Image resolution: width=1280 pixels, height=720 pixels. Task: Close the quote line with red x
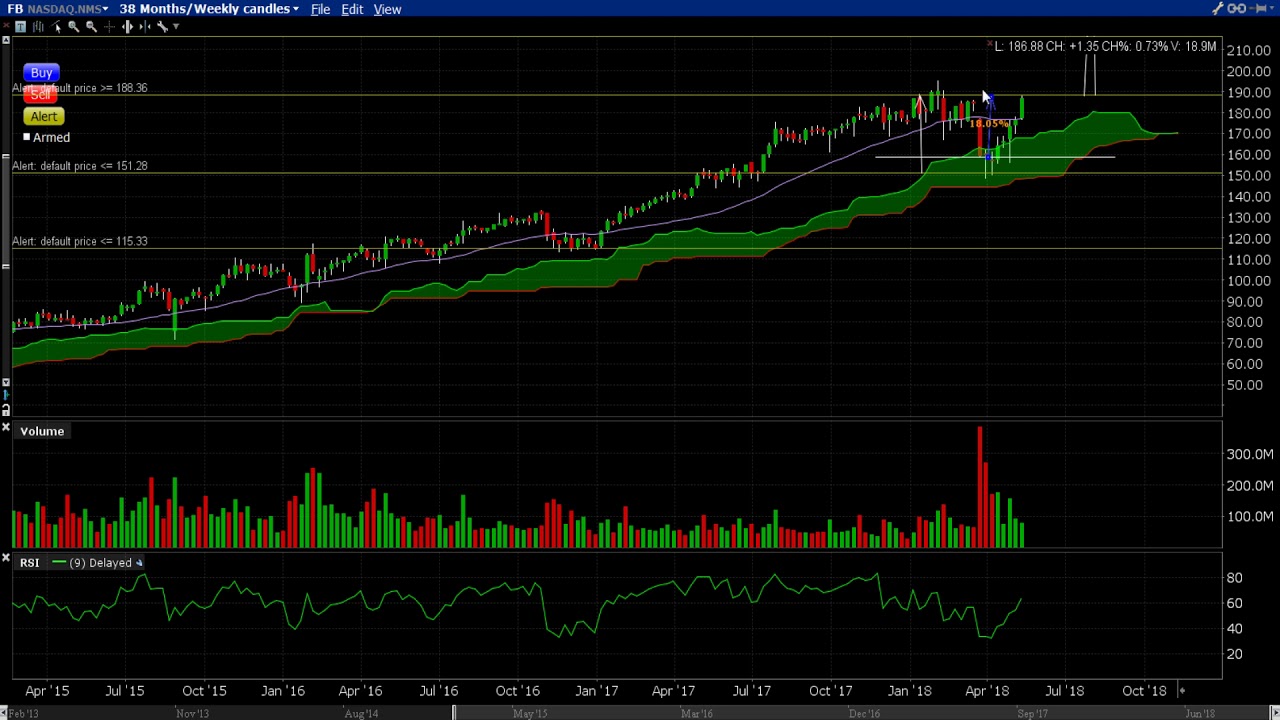pyautogui.click(x=990, y=46)
